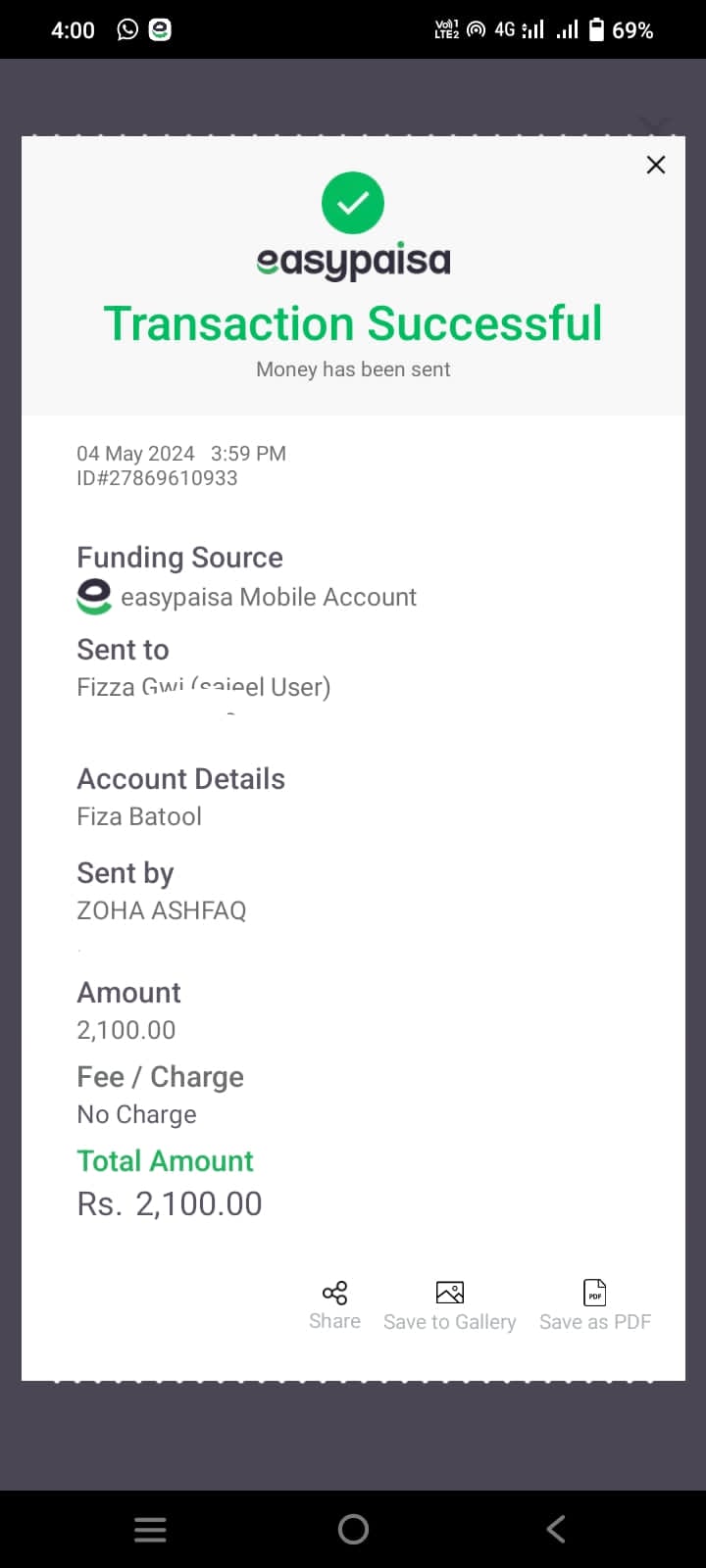Tap easypaisa notification icon in status bar

tap(160, 29)
